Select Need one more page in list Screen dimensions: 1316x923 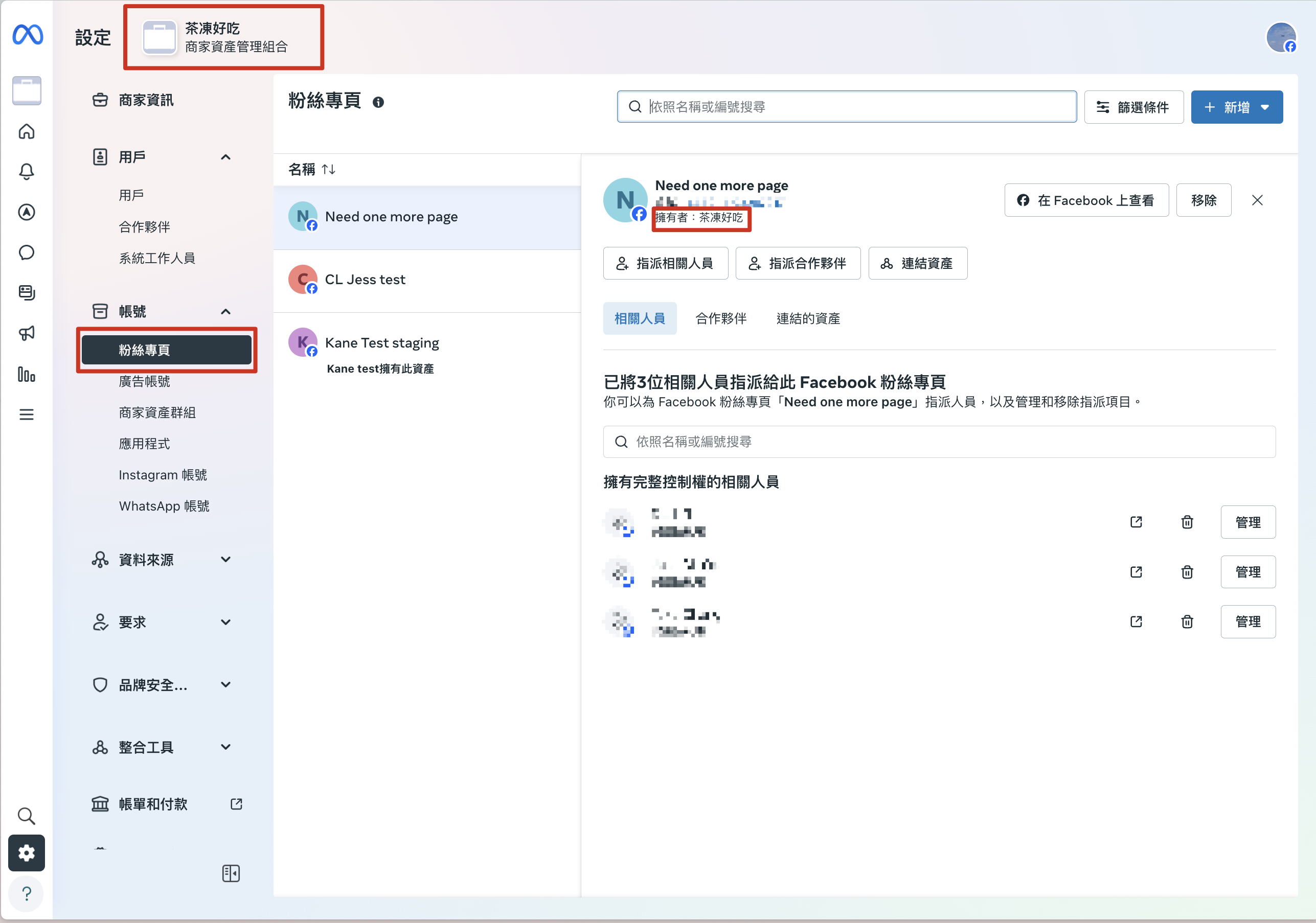coord(427,217)
